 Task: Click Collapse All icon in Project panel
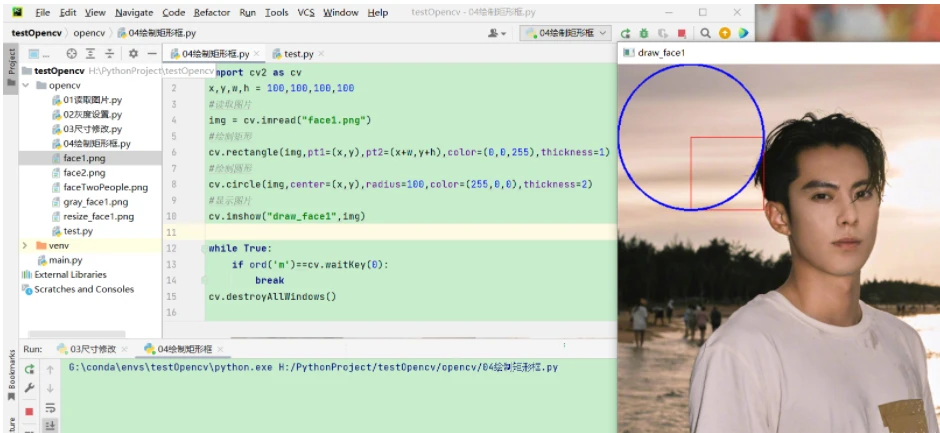(x=109, y=53)
